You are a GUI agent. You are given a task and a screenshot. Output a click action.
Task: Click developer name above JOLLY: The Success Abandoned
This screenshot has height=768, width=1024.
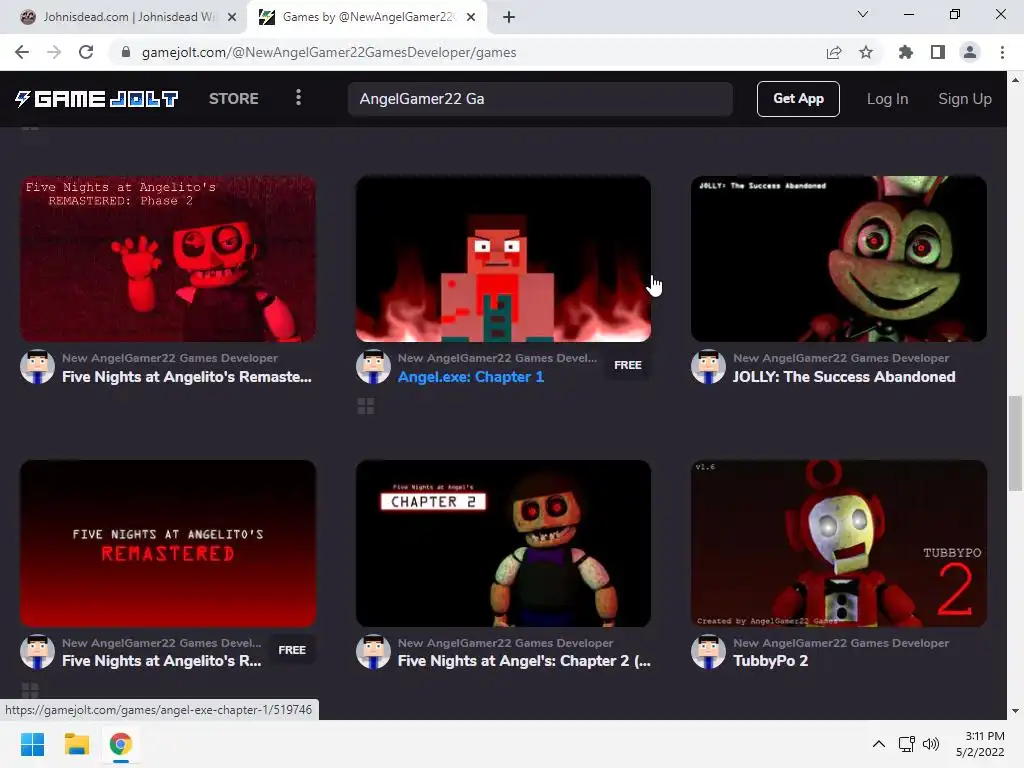(841, 358)
